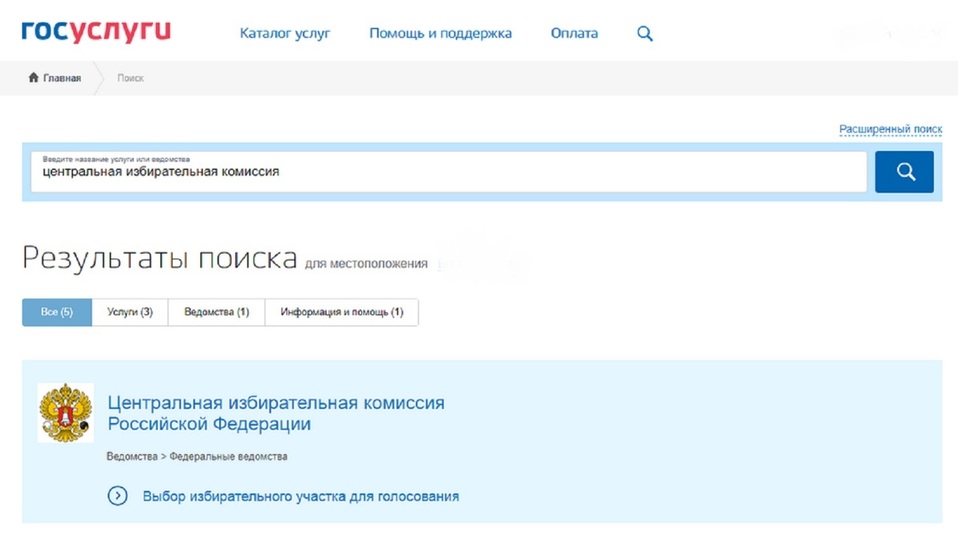This screenshot has width=958, height=539.
Task: Switch to Информация и помощь (1) tab
Action: (x=342, y=312)
